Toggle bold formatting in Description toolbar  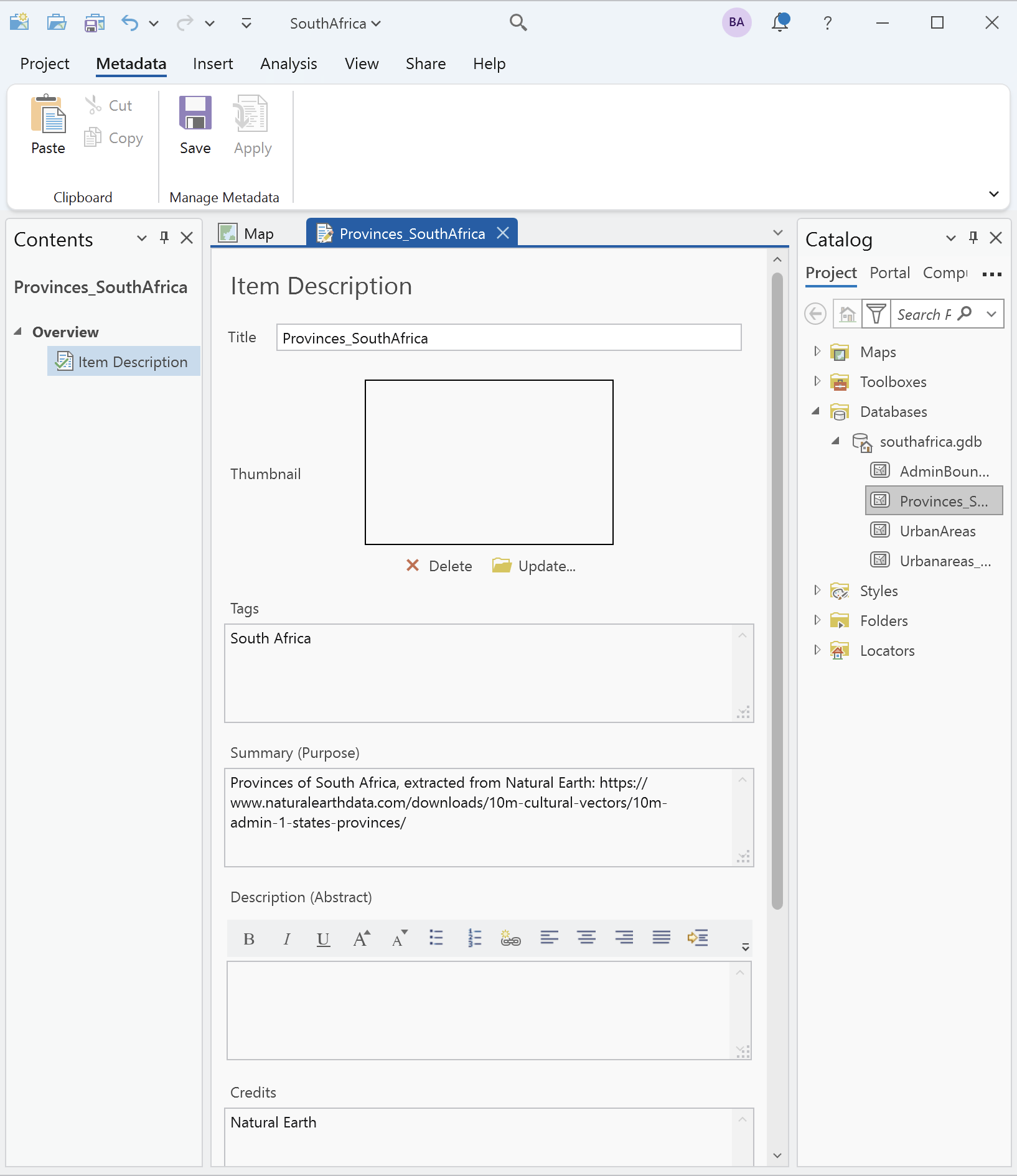249,939
